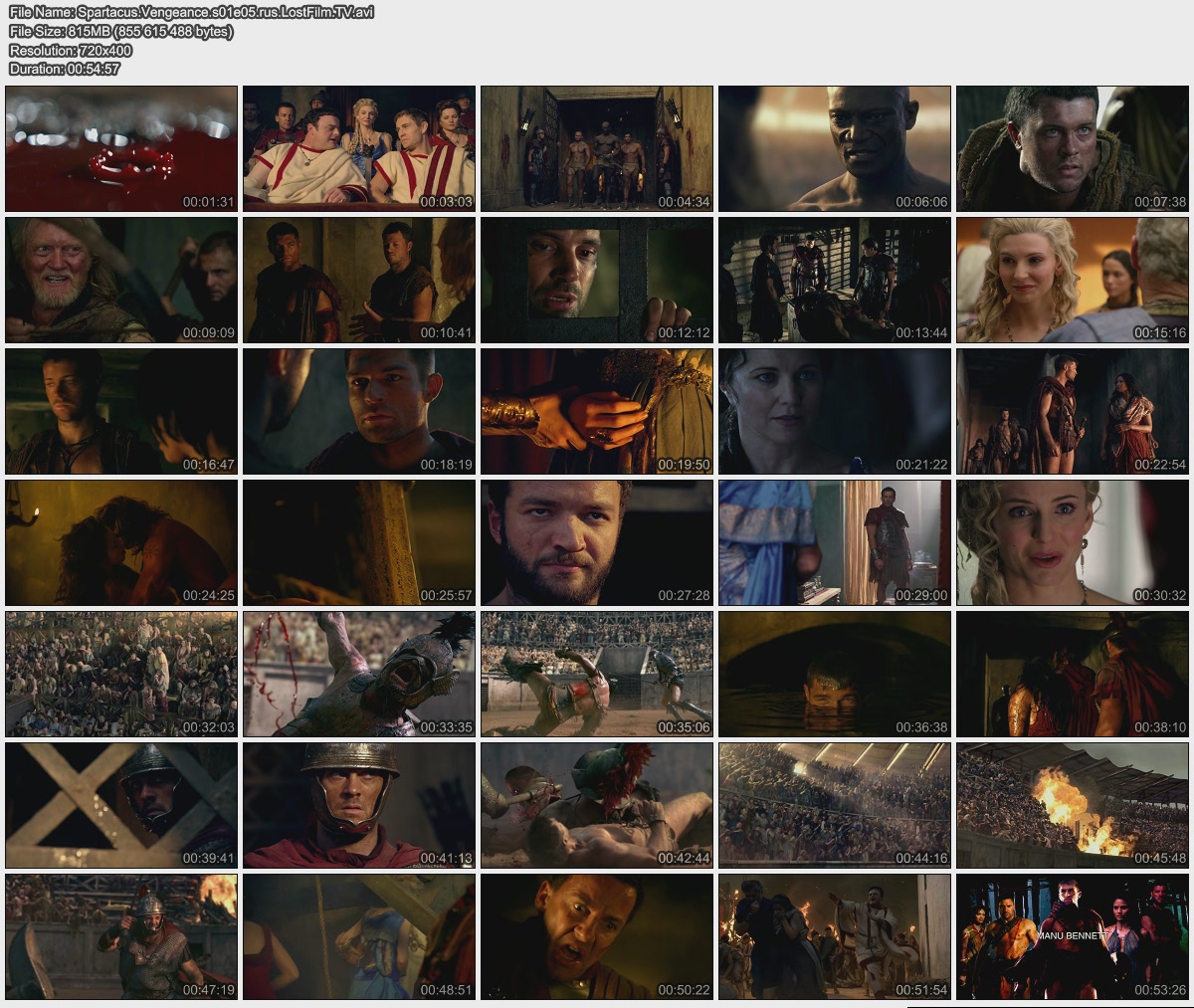The image size is (1194, 1008).
Task: Open the burning arena thumbnail at 00:45:48
Action: 1073,805
